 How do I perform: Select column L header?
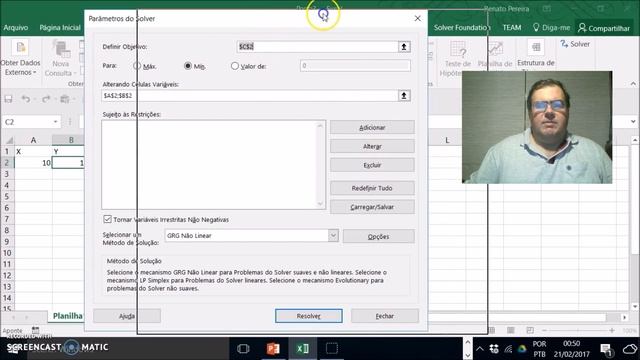click(x=447, y=140)
